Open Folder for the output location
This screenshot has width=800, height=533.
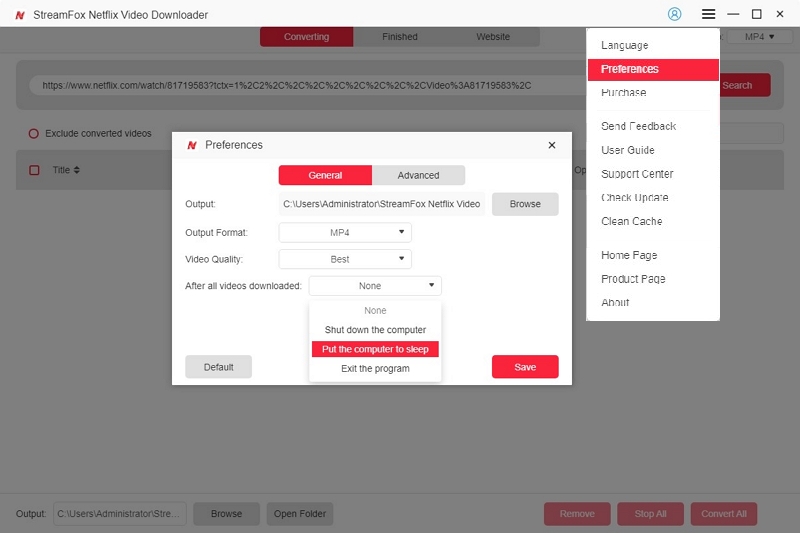tap(300, 514)
